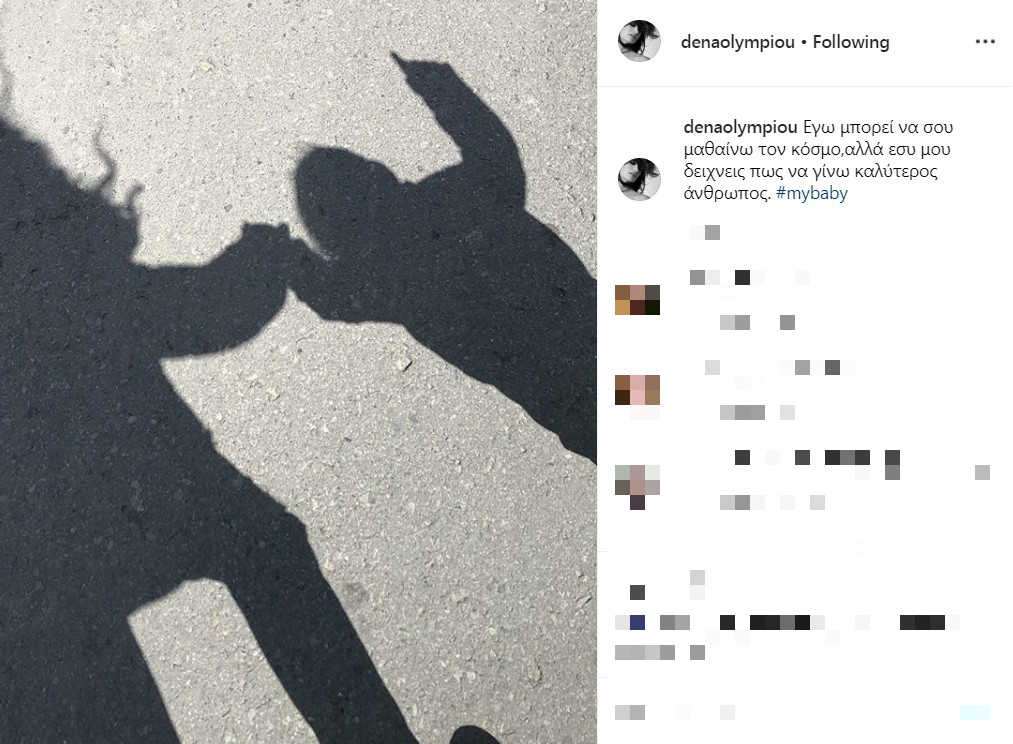Click the blurred post date beneath likes
The image size is (1013, 744).
pyautogui.click(x=660, y=652)
